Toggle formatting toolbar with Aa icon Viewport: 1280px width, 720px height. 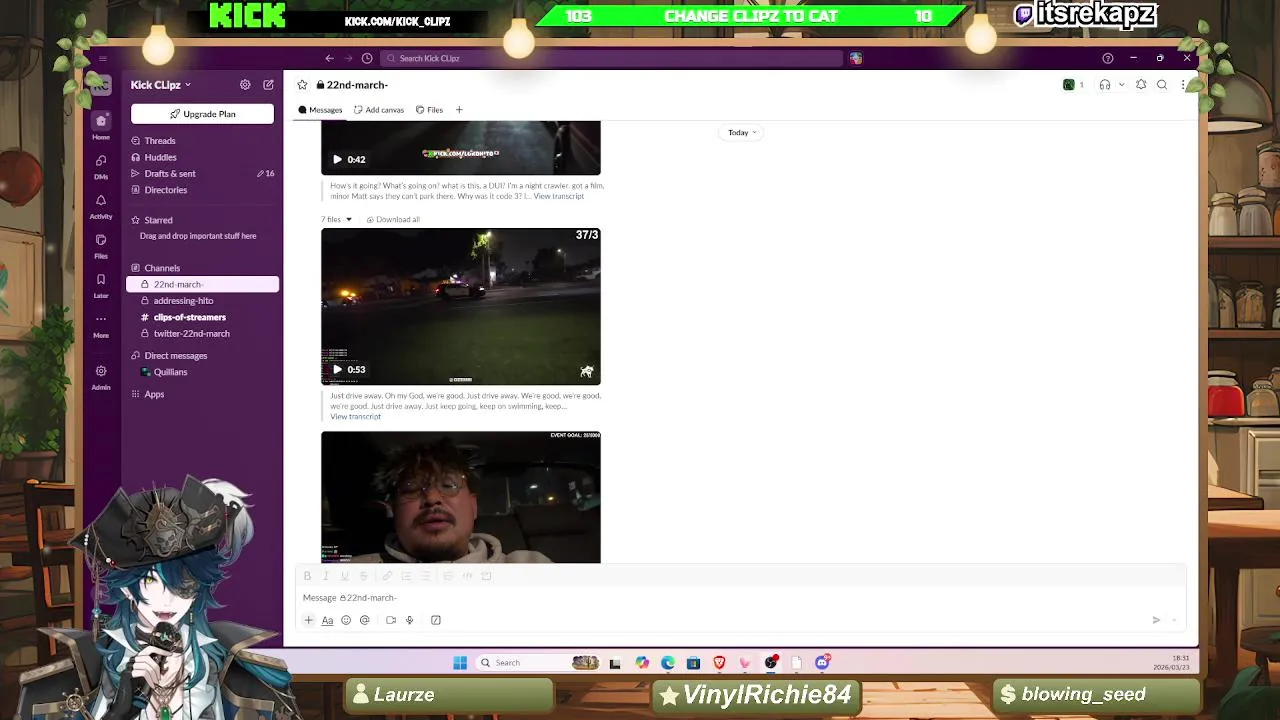327,620
